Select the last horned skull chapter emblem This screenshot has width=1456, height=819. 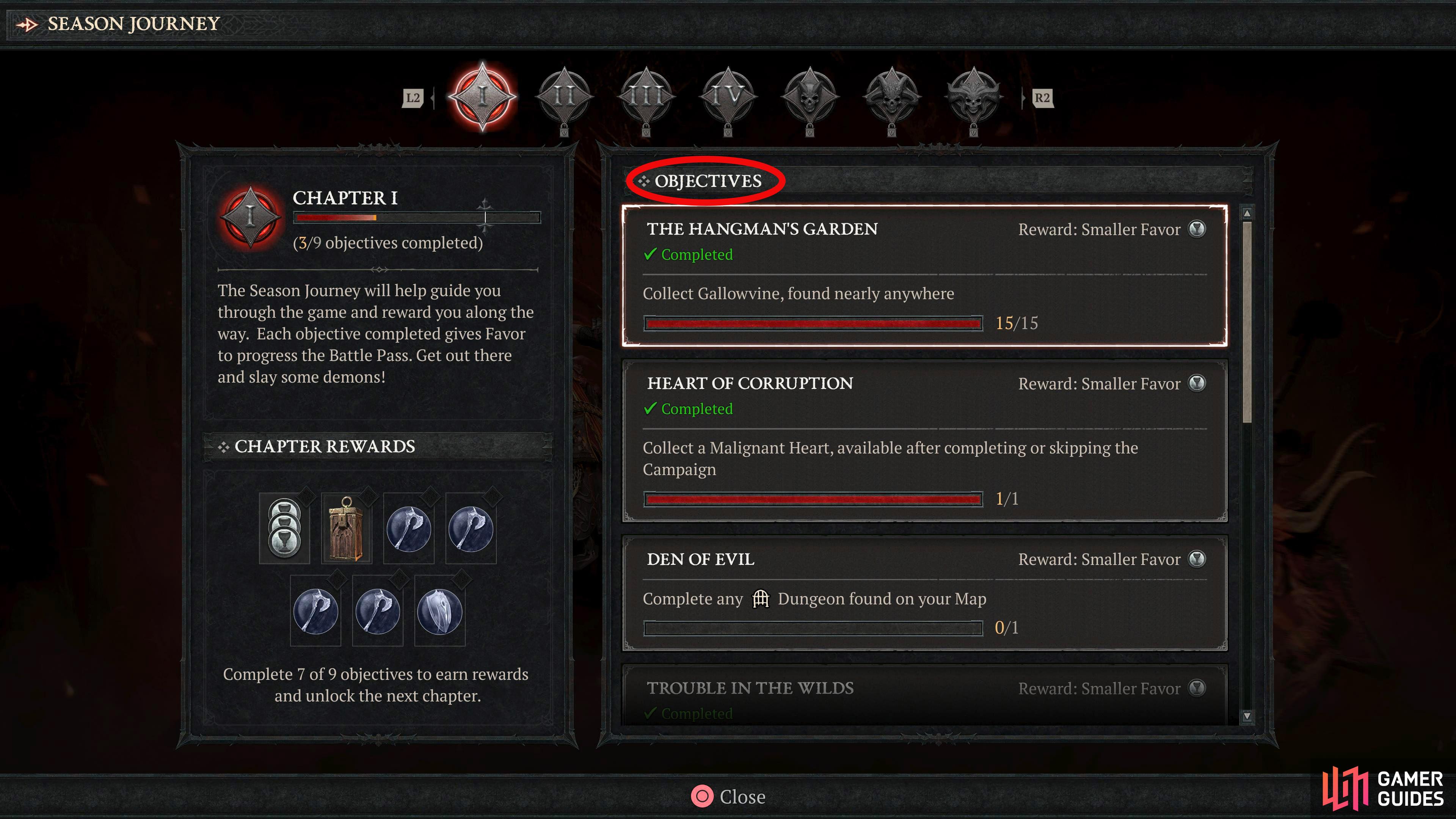point(973,97)
